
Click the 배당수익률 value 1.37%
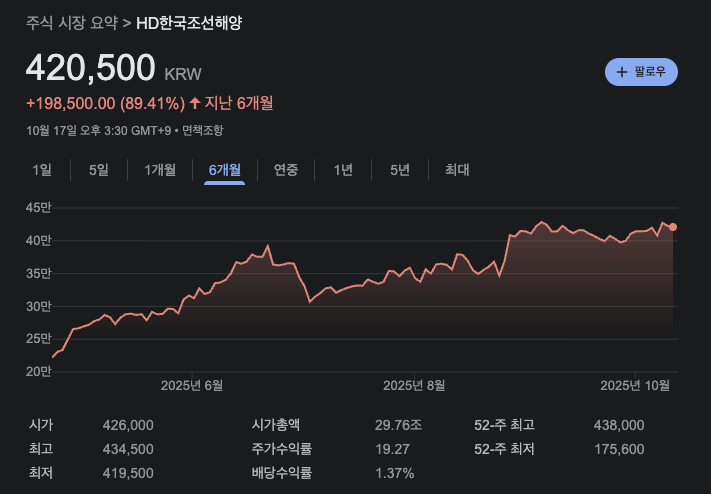[394, 473]
